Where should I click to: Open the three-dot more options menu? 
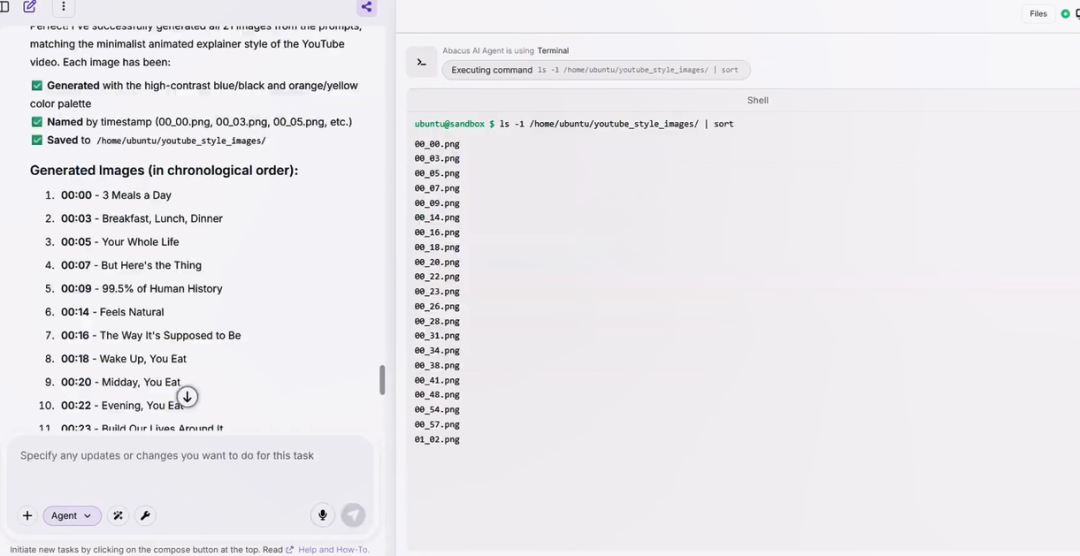point(63,7)
